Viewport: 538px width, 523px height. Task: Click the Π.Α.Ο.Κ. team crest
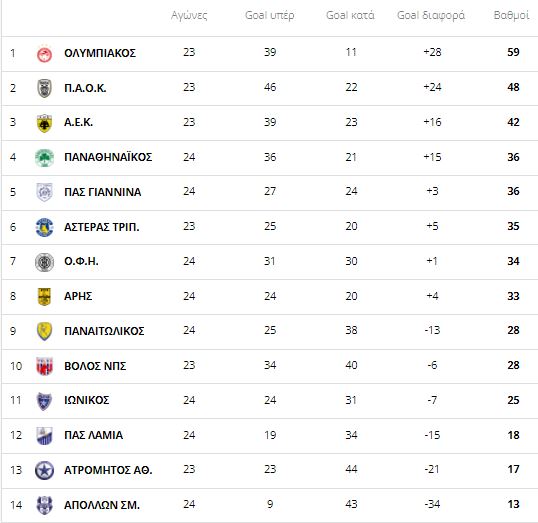pyautogui.click(x=44, y=88)
